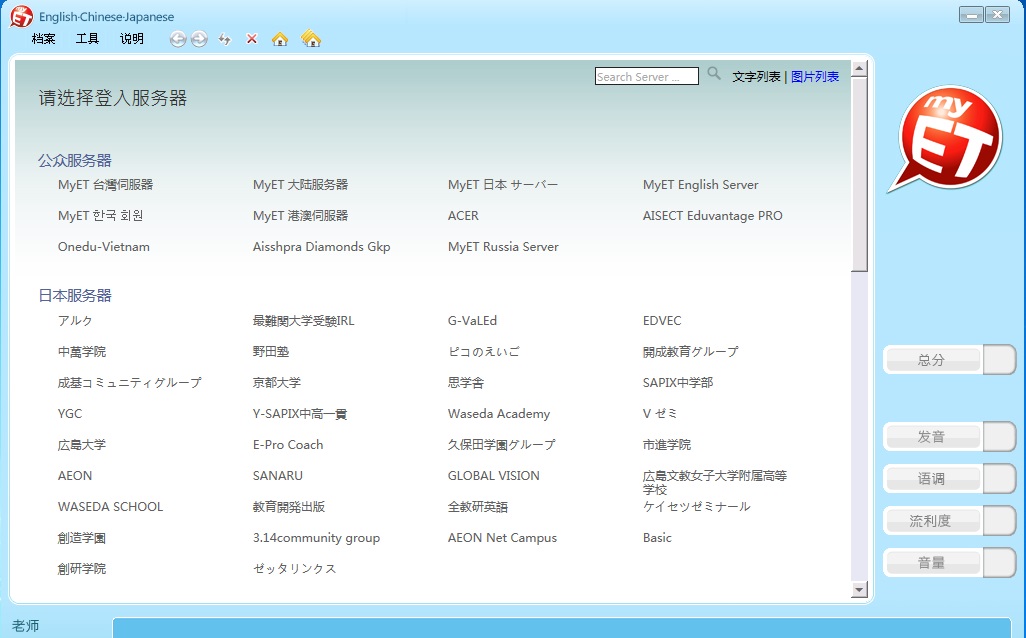Click the back navigation arrow icon
This screenshot has width=1026, height=638.
[x=177, y=39]
